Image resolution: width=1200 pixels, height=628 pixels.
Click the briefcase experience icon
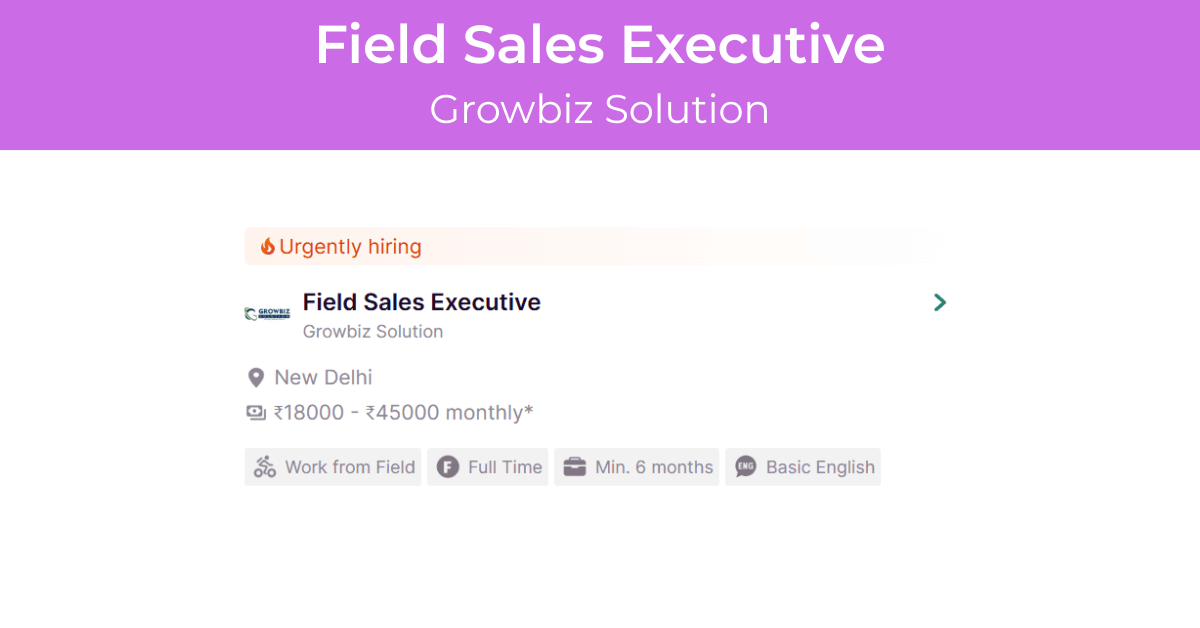click(574, 467)
